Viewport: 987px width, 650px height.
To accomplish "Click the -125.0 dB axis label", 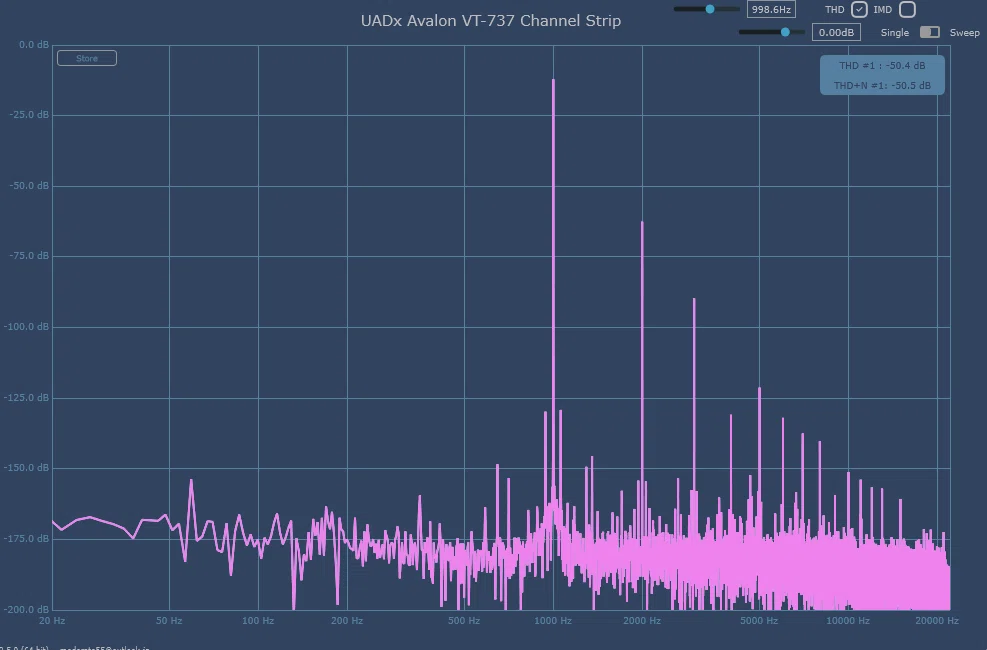I will 26,398.
